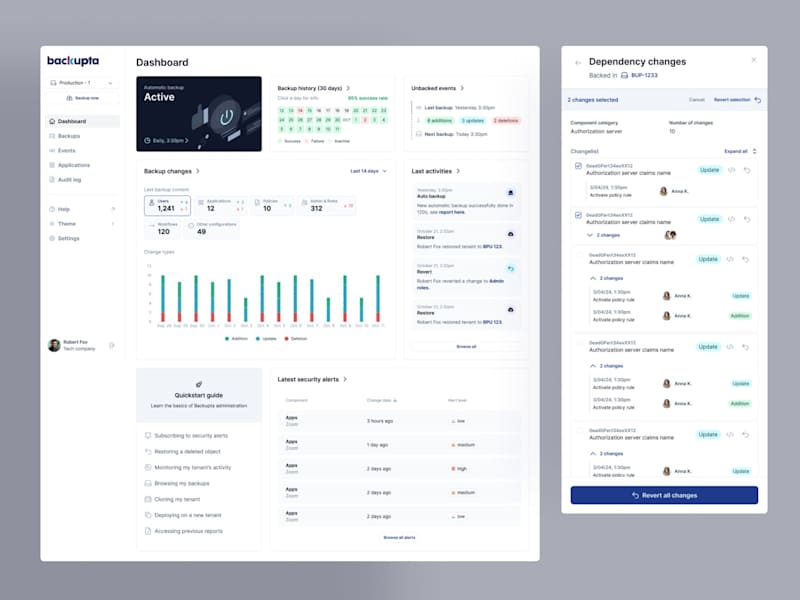Expand the Theme submenu arrow
The image size is (800, 600).
[113, 223]
